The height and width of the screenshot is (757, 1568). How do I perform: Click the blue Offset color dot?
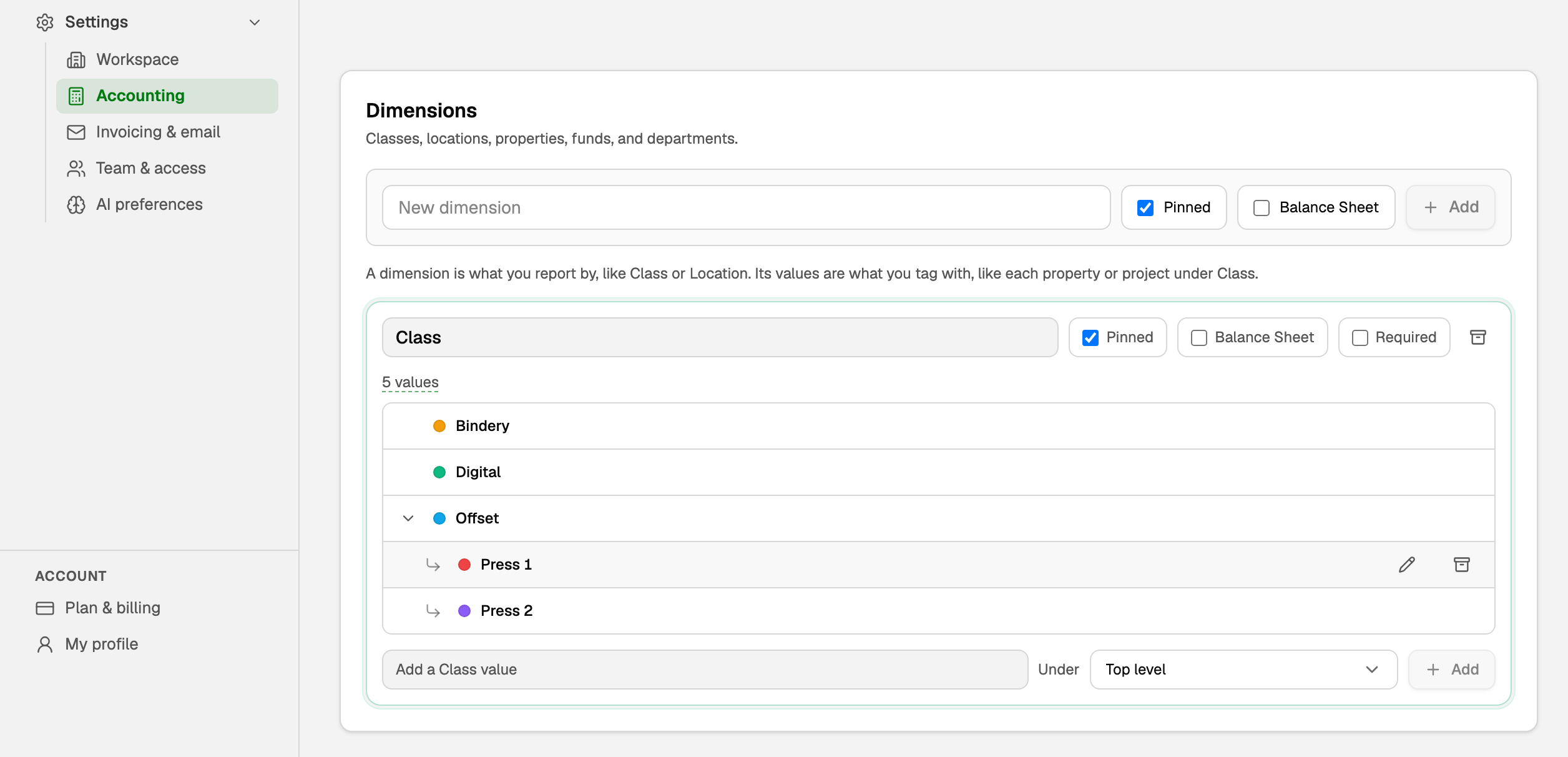point(439,518)
